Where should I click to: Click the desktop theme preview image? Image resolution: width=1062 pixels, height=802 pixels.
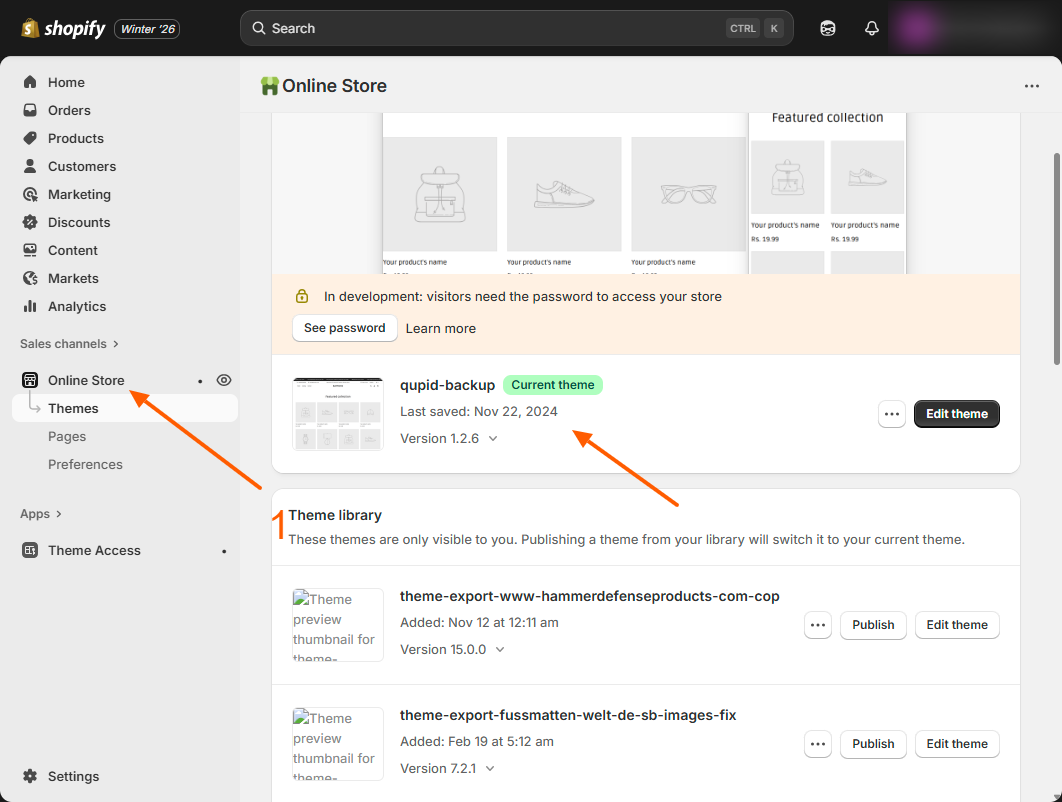[x=565, y=194]
